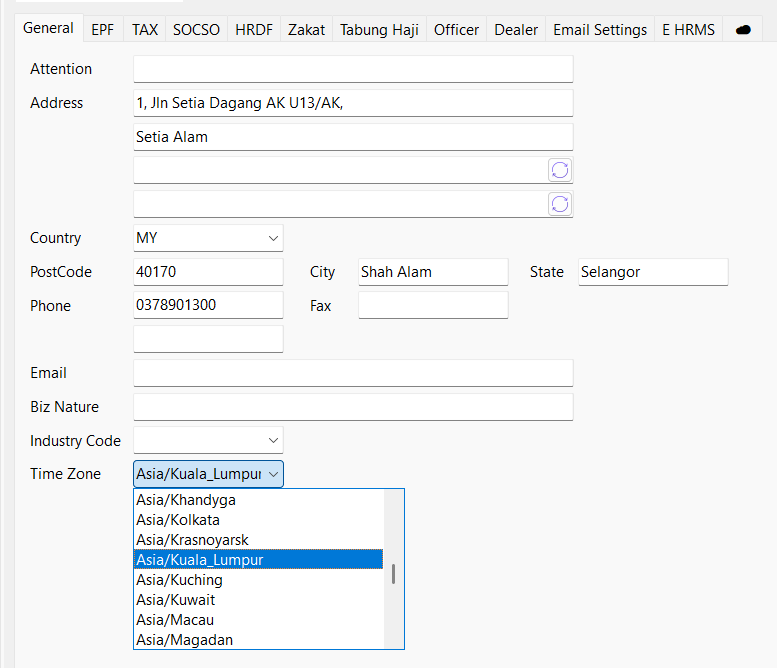
Task: Open the cloud icon tab
Action: (743, 30)
